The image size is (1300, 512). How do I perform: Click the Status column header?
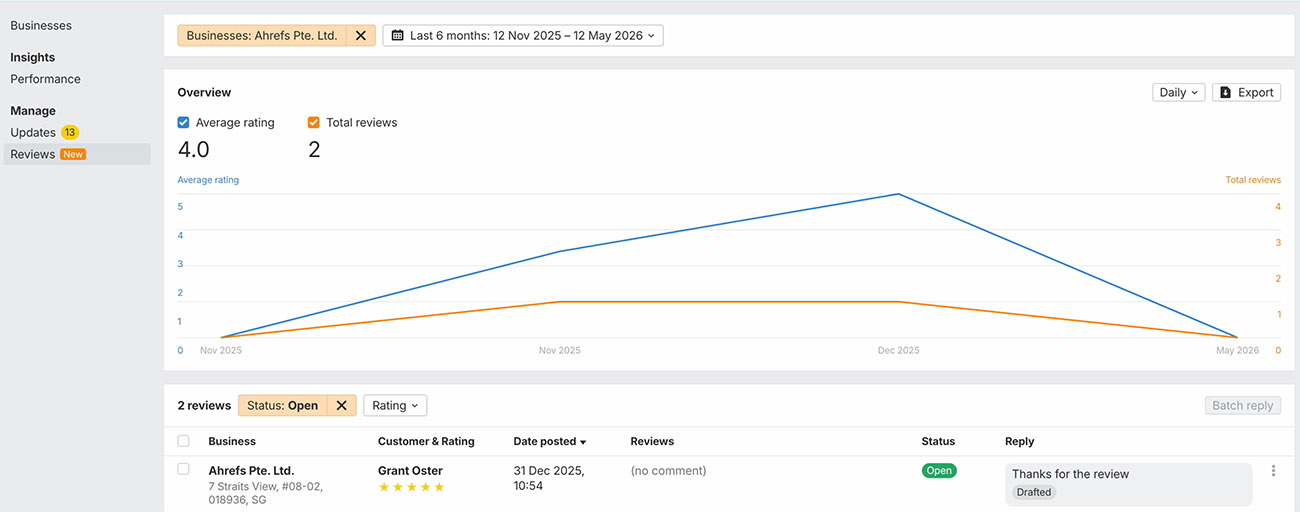938,441
